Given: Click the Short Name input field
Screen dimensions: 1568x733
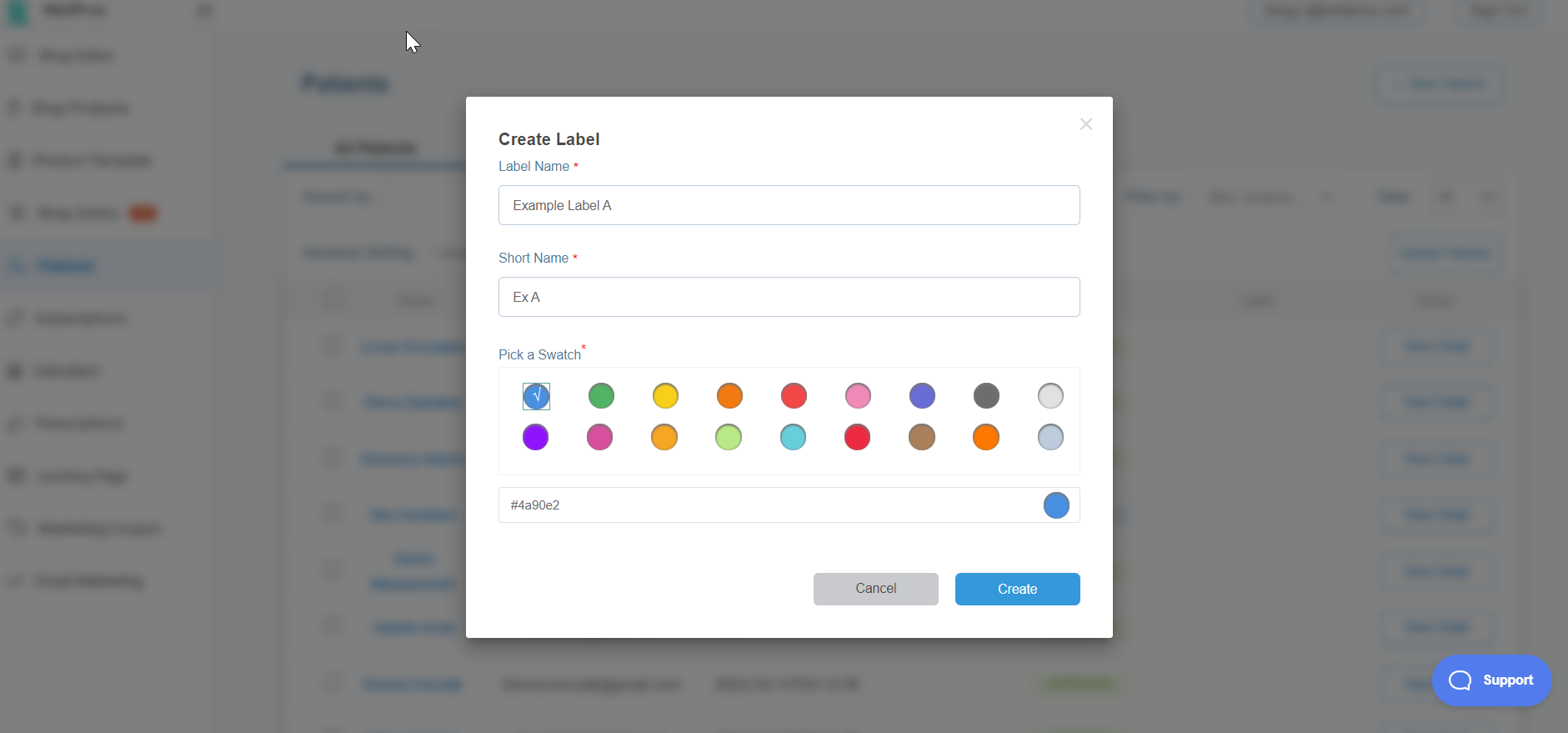Looking at the screenshot, I should coord(789,297).
